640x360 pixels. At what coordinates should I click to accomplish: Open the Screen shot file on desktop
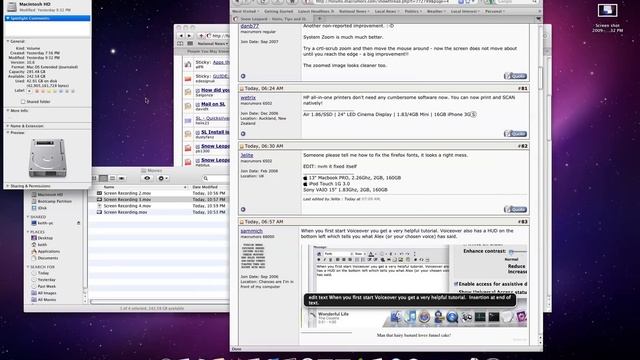pyautogui.click(x=607, y=17)
